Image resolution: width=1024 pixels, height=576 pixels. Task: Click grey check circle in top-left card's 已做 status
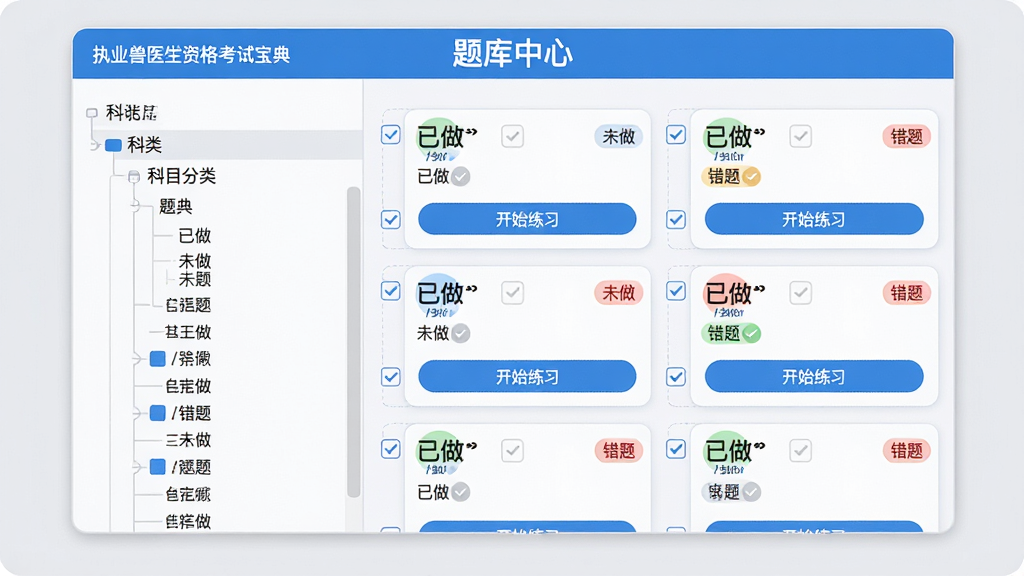point(460,176)
